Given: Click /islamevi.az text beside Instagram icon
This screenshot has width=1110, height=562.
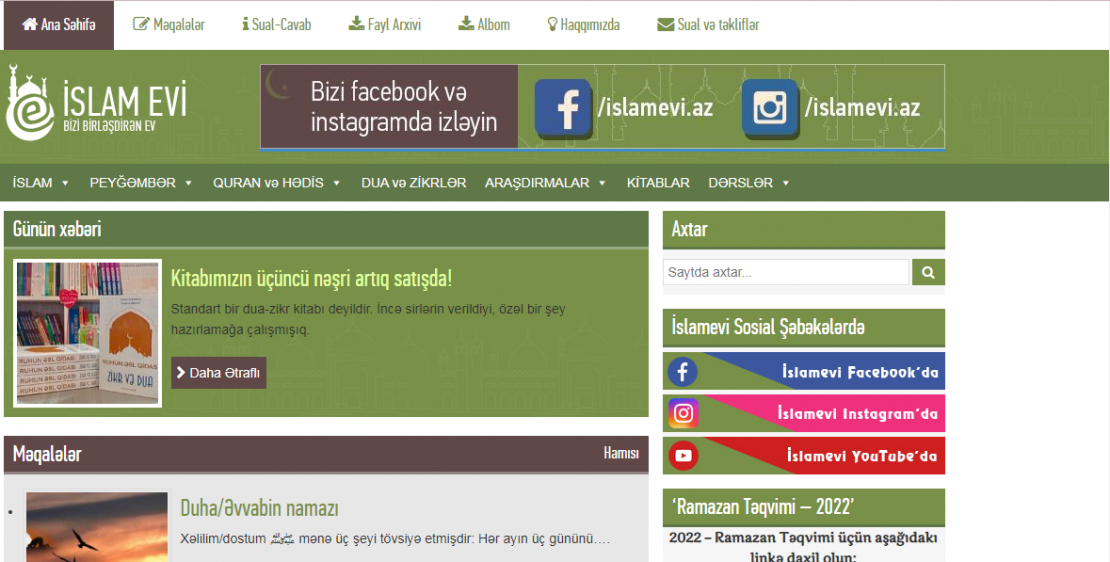Looking at the screenshot, I should coord(862,108).
